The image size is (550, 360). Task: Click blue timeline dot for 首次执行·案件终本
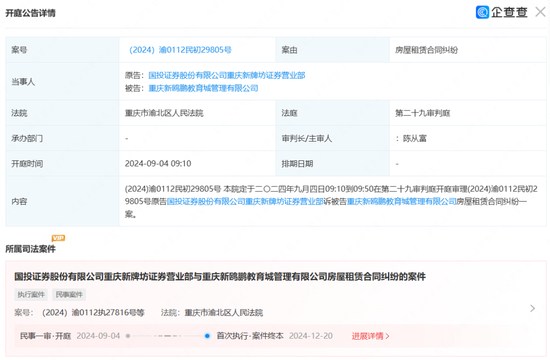click(x=207, y=336)
